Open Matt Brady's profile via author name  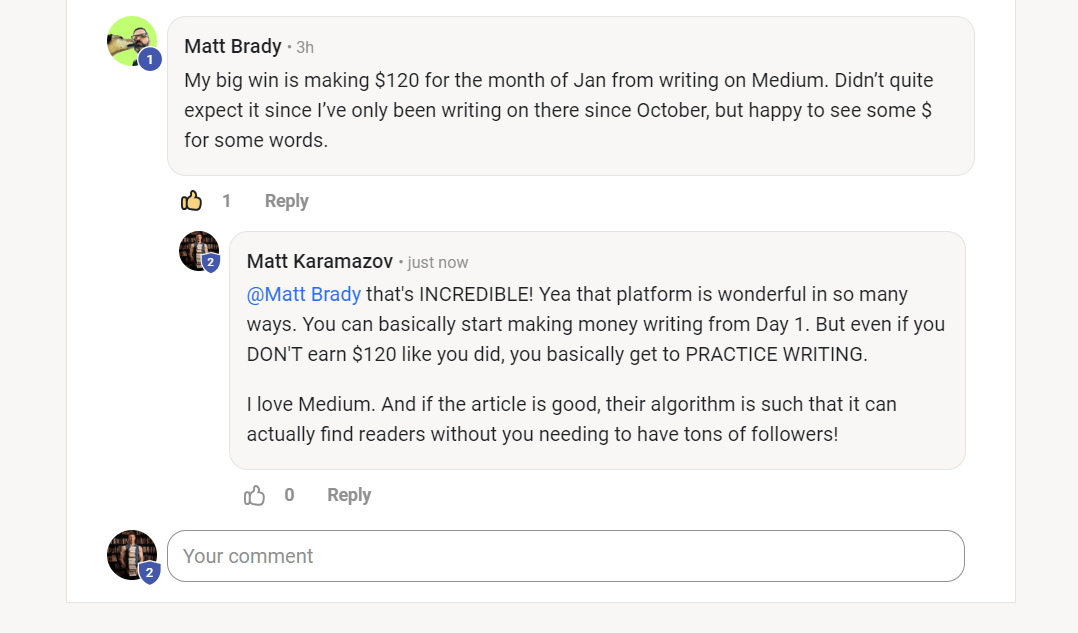point(232,46)
